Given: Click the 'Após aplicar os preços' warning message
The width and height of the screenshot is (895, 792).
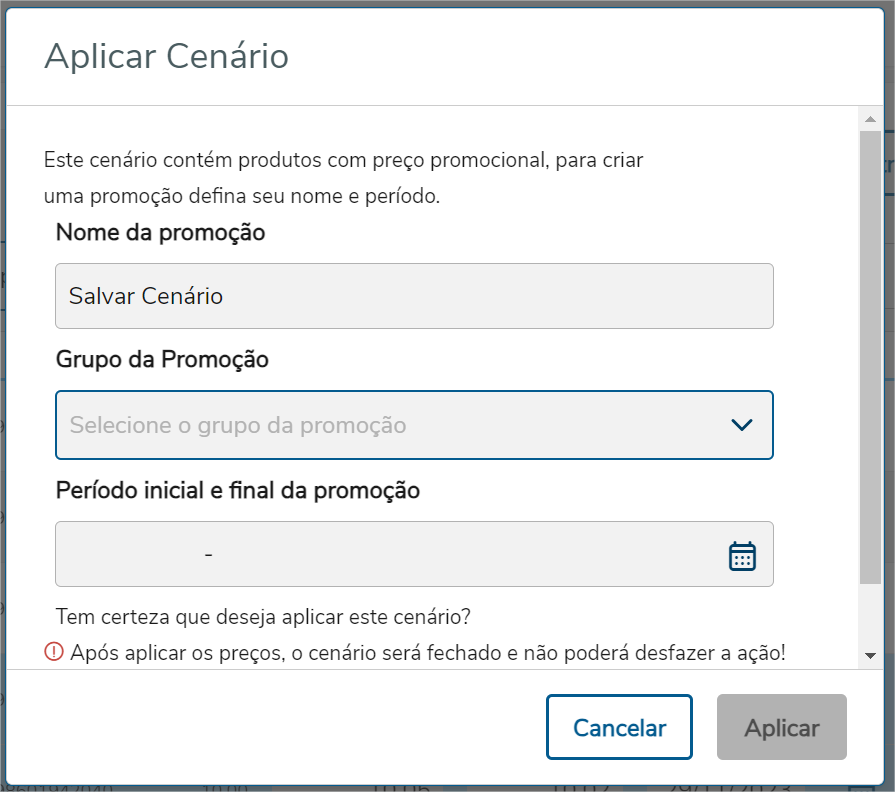Looking at the screenshot, I should point(428,653).
